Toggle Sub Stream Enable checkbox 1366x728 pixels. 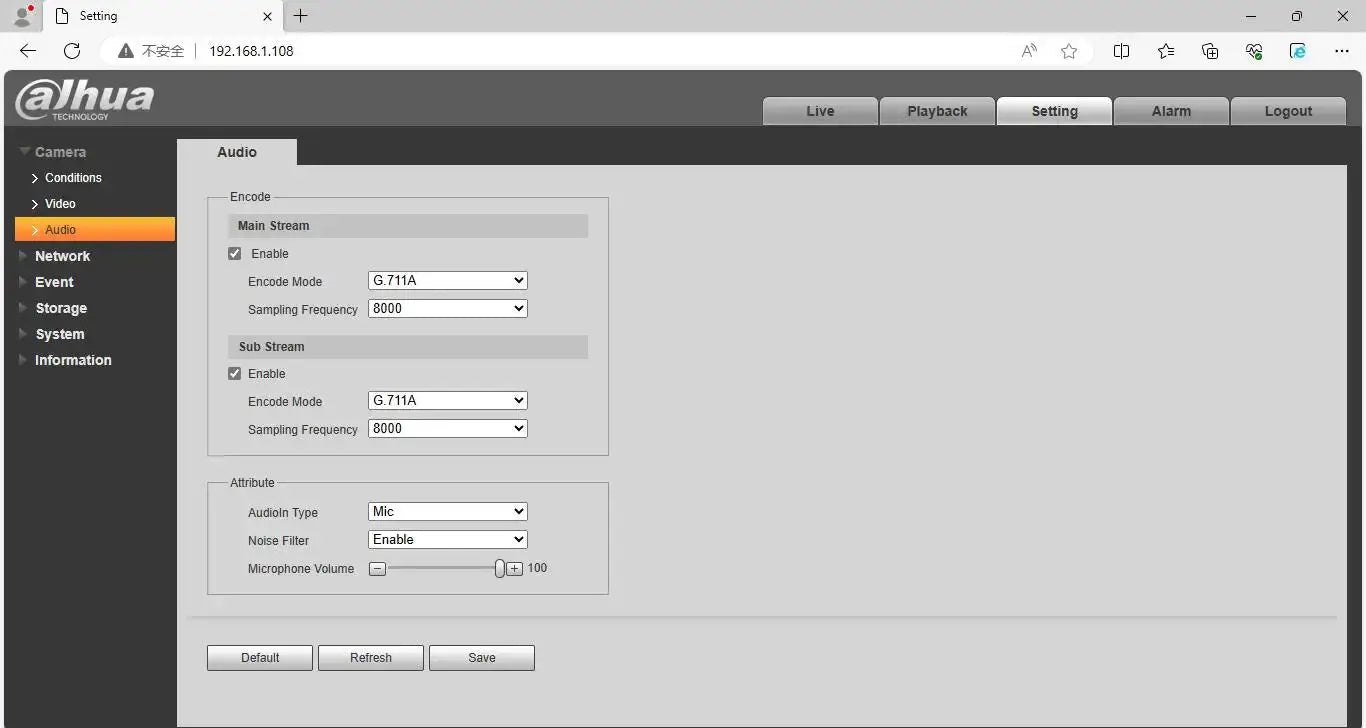(x=235, y=374)
